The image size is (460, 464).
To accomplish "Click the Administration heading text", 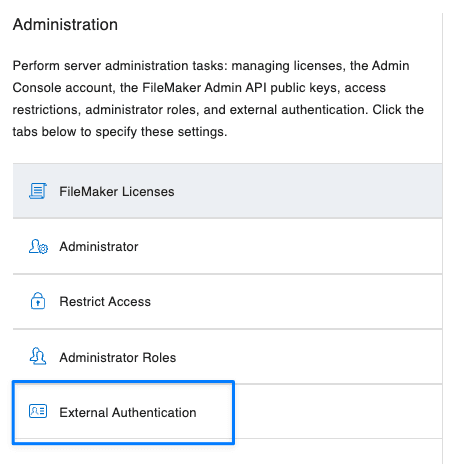I will [x=65, y=24].
